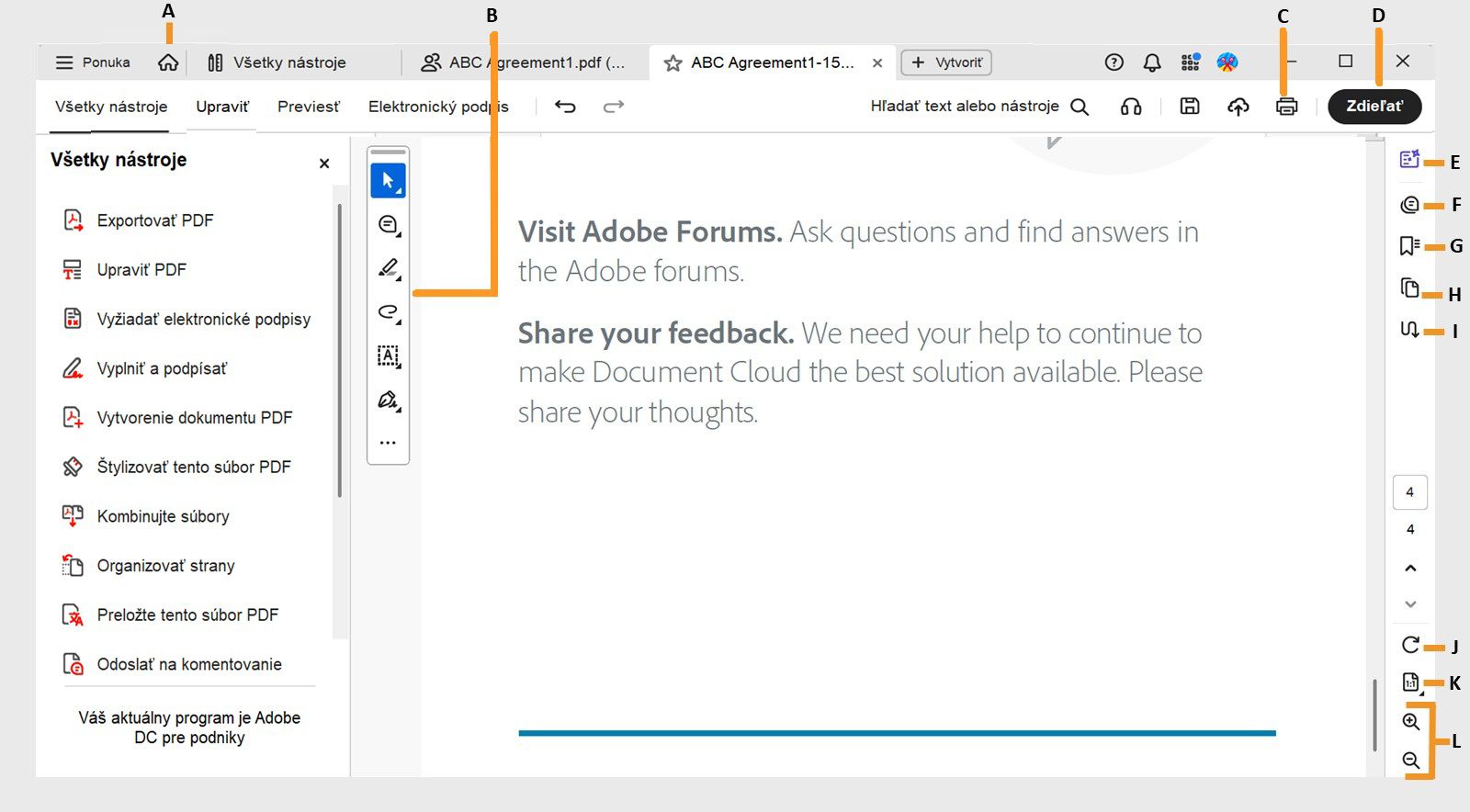Click the Save document icon

(x=1189, y=107)
